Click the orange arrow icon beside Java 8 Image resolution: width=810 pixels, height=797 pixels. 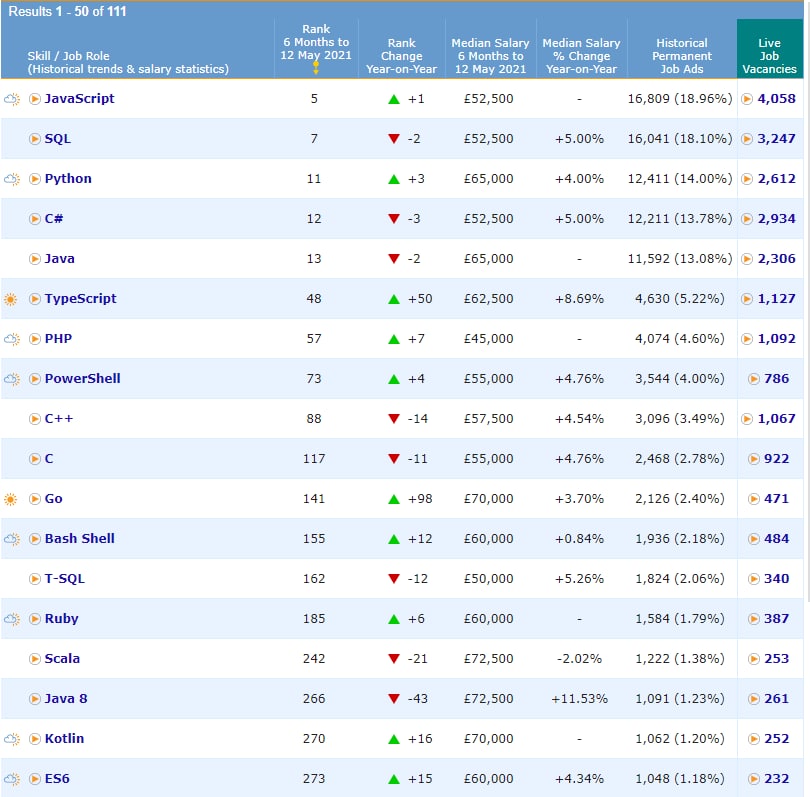pos(35,699)
